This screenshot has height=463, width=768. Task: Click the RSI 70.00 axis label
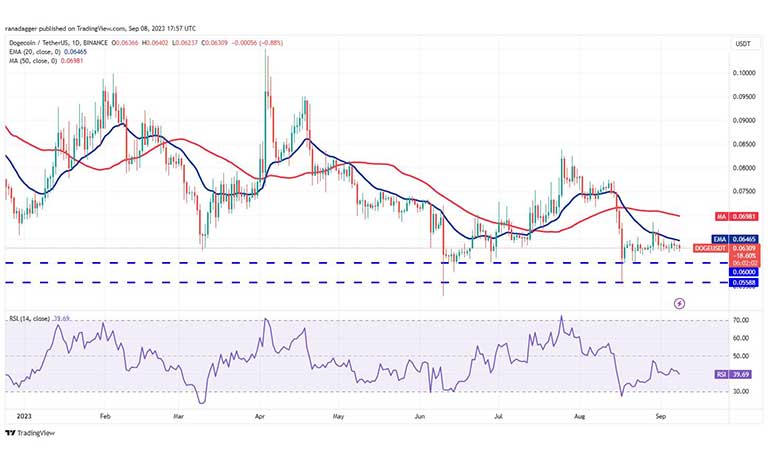coord(742,320)
